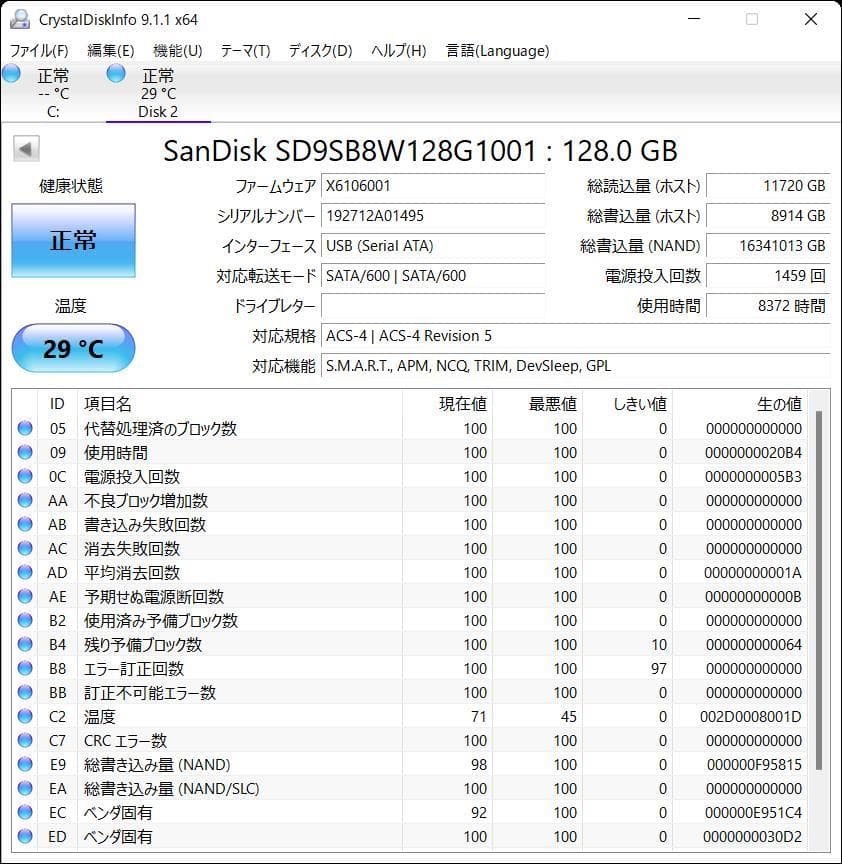The image size is (842, 864).
Task: Click the blue indicator beside ベンダ固有 row EC
Action: point(24,813)
